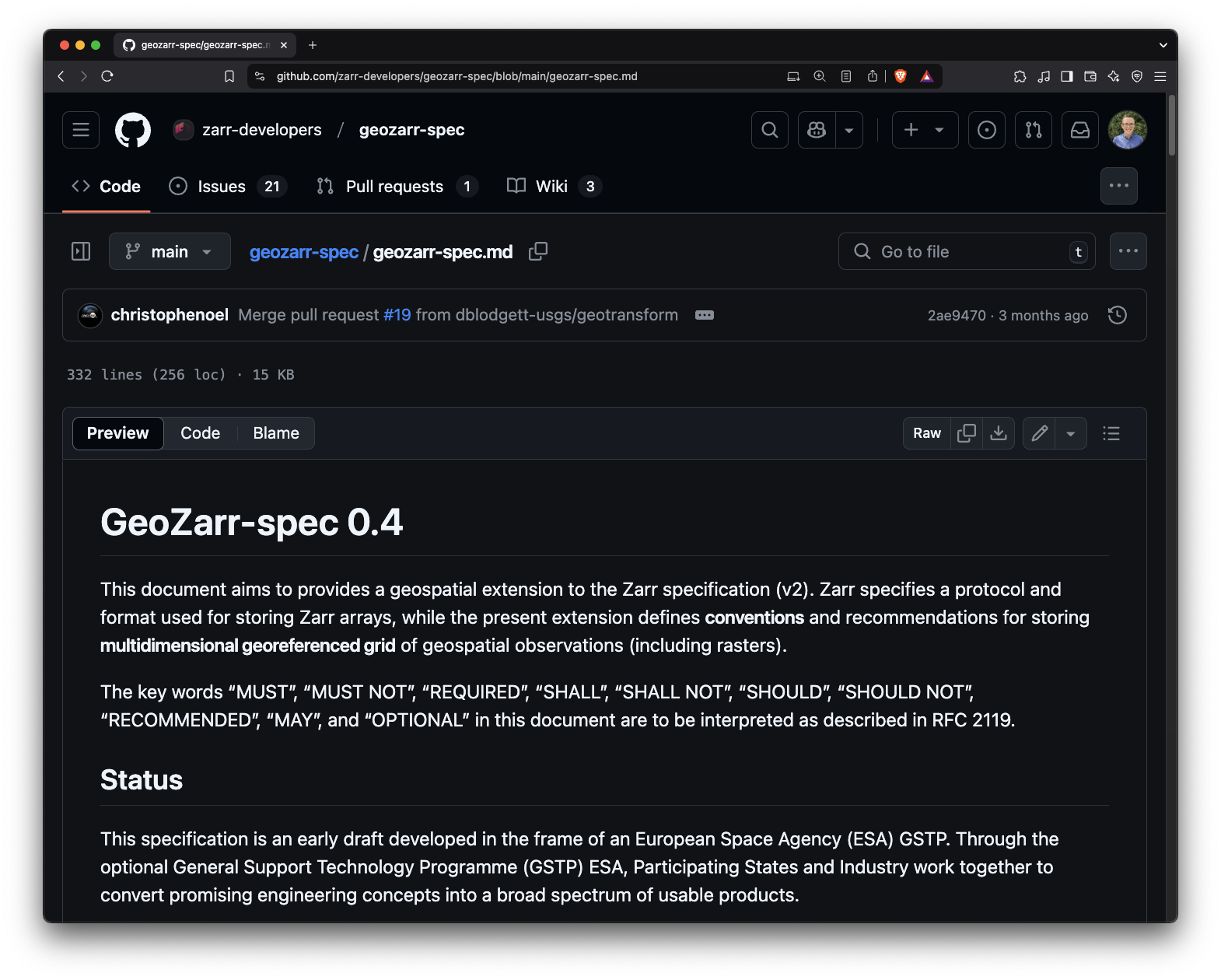Toggle reader mode icon in address bar
Viewport: 1221px width, 980px height.
(846, 76)
